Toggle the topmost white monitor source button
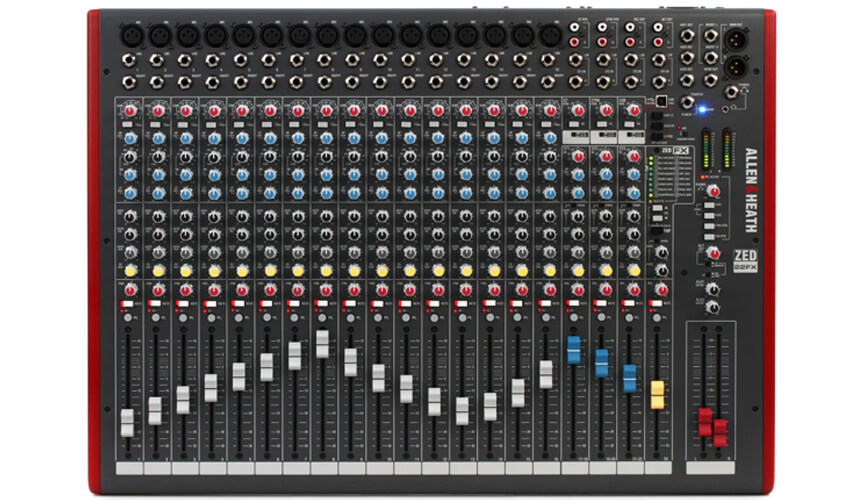Screen dimensions: 850x500 tap(709, 206)
